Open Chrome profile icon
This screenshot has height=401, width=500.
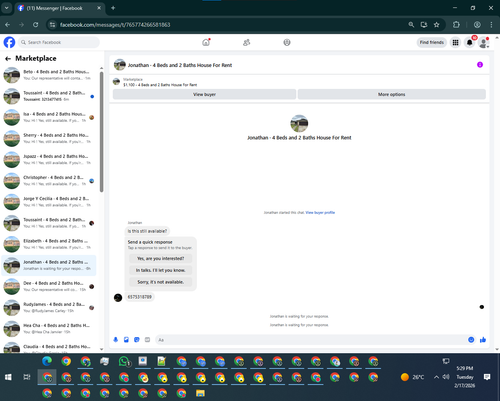(477, 25)
